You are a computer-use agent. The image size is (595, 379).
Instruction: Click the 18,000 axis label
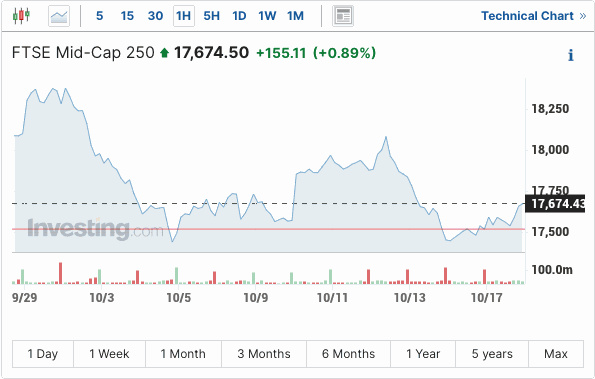tap(550, 150)
